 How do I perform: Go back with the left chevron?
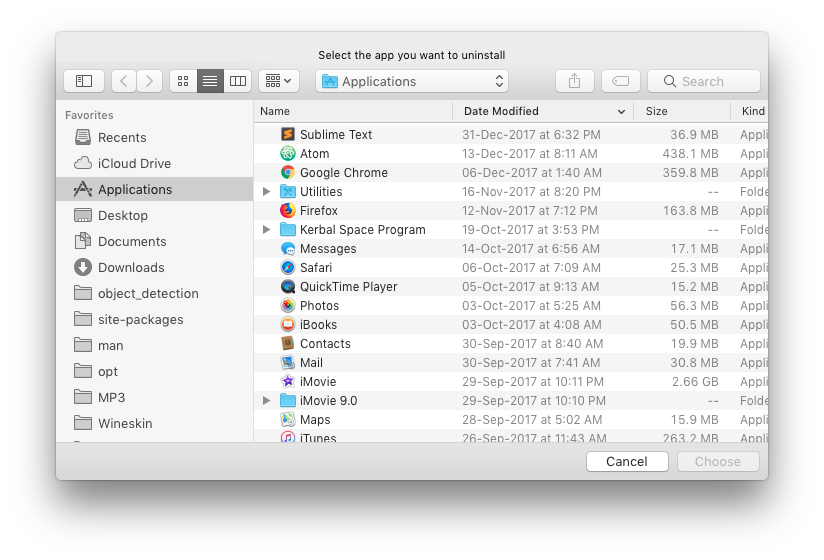[x=124, y=81]
